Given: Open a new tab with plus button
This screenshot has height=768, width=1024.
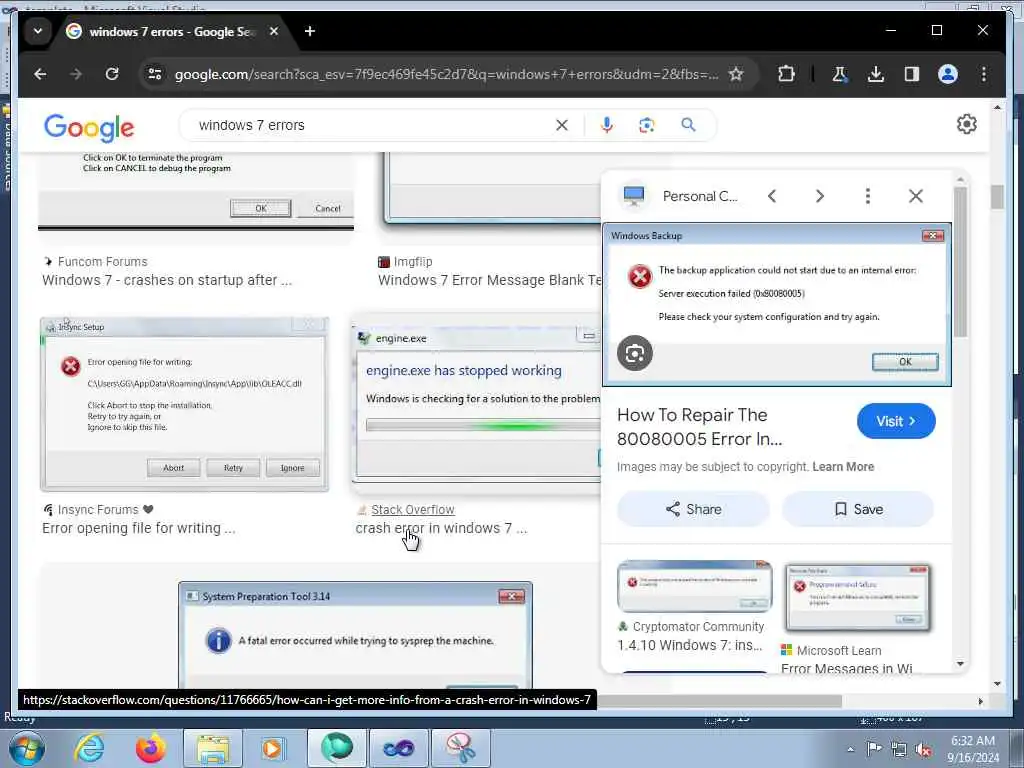Looking at the screenshot, I should coord(310,31).
